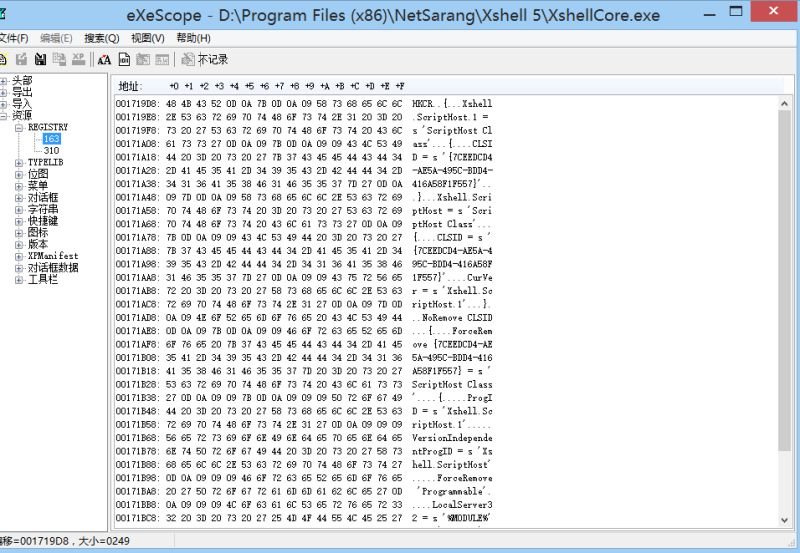Expand the 对话框 tree node
This screenshot has height=553, width=800.
(x=19, y=198)
